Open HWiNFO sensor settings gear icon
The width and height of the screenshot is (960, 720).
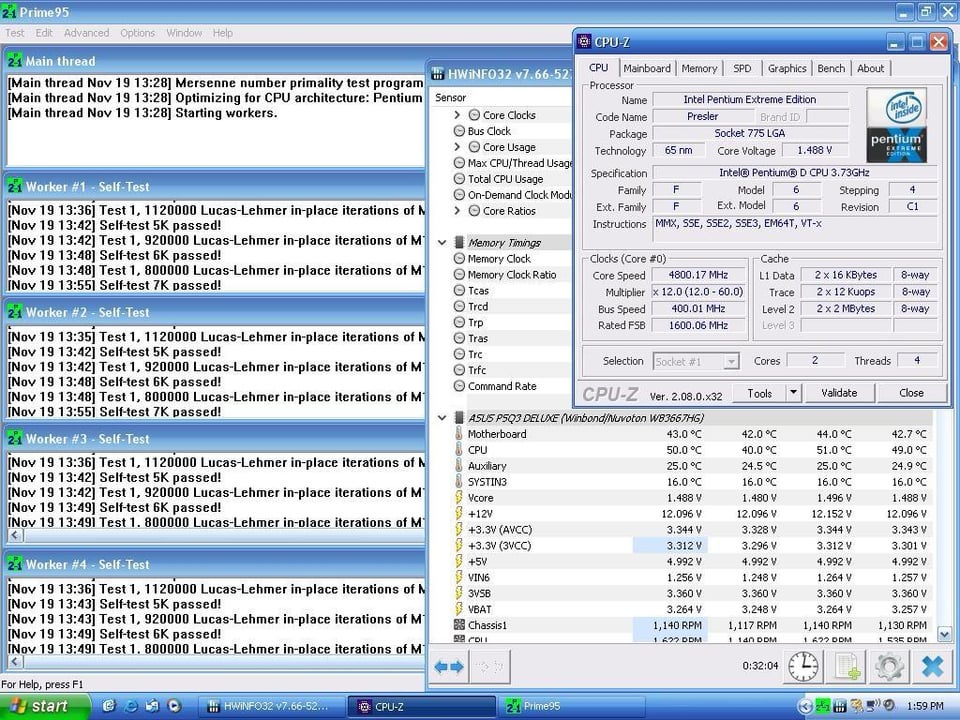pos(889,666)
